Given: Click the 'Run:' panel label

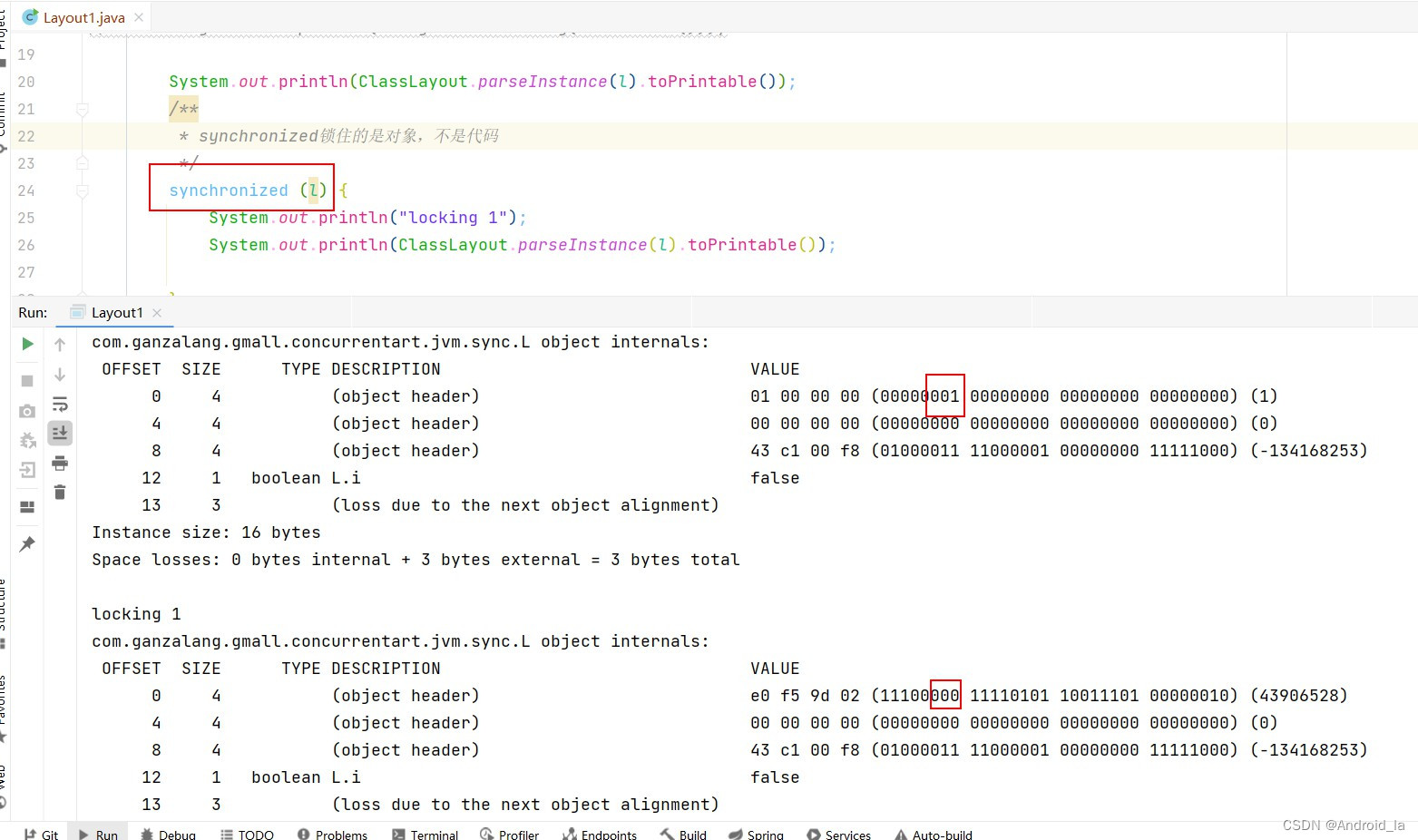Looking at the screenshot, I should point(33,312).
